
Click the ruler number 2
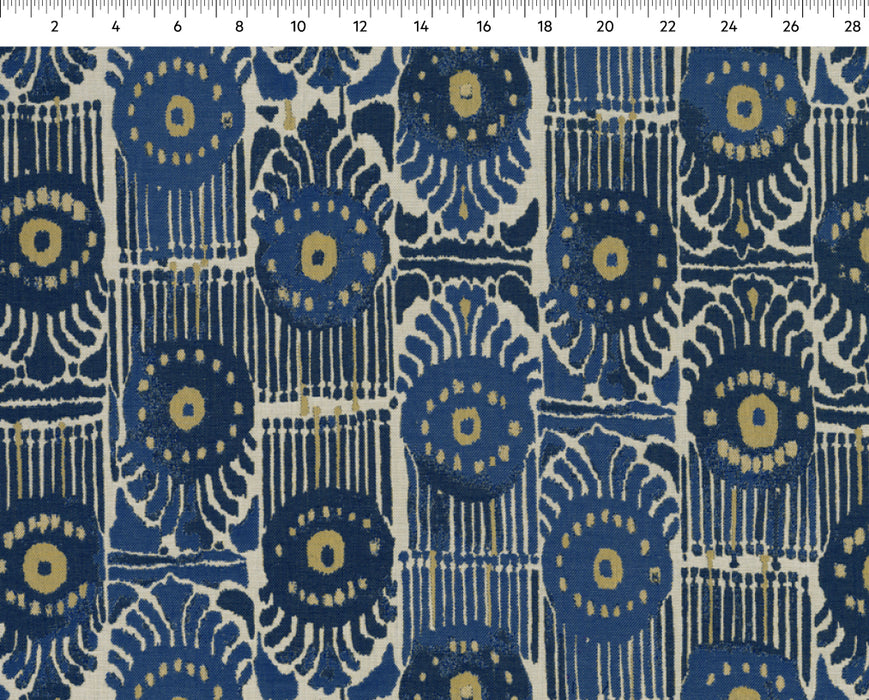(x=54, y=27)
